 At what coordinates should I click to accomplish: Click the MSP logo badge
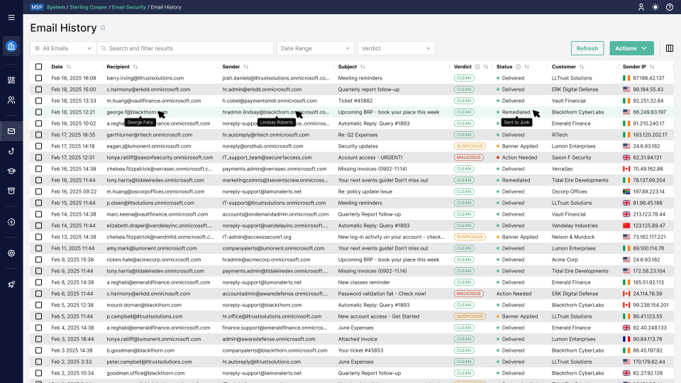tap(37, 7)
